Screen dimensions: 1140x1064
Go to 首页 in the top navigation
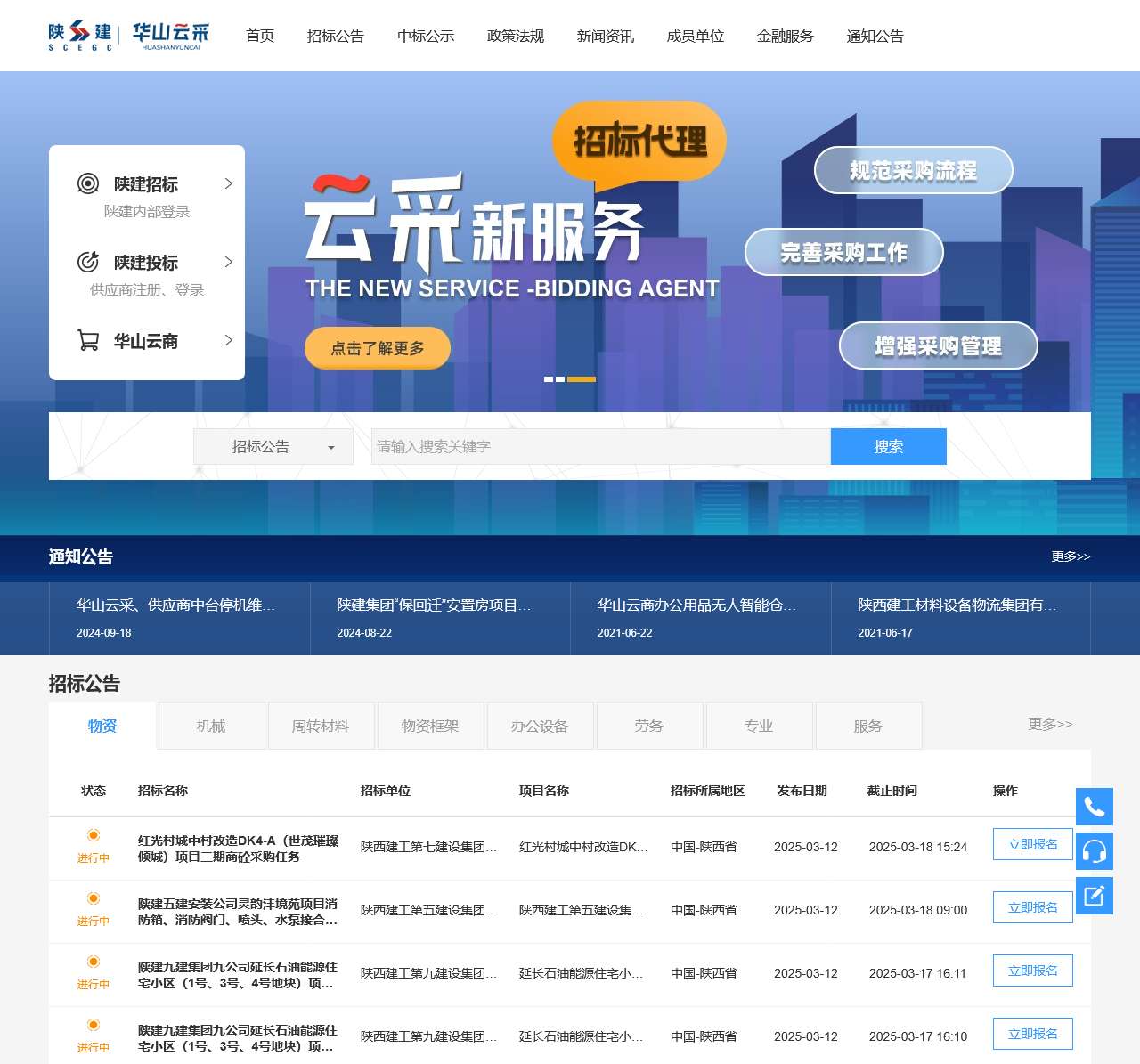pos(260,36)
